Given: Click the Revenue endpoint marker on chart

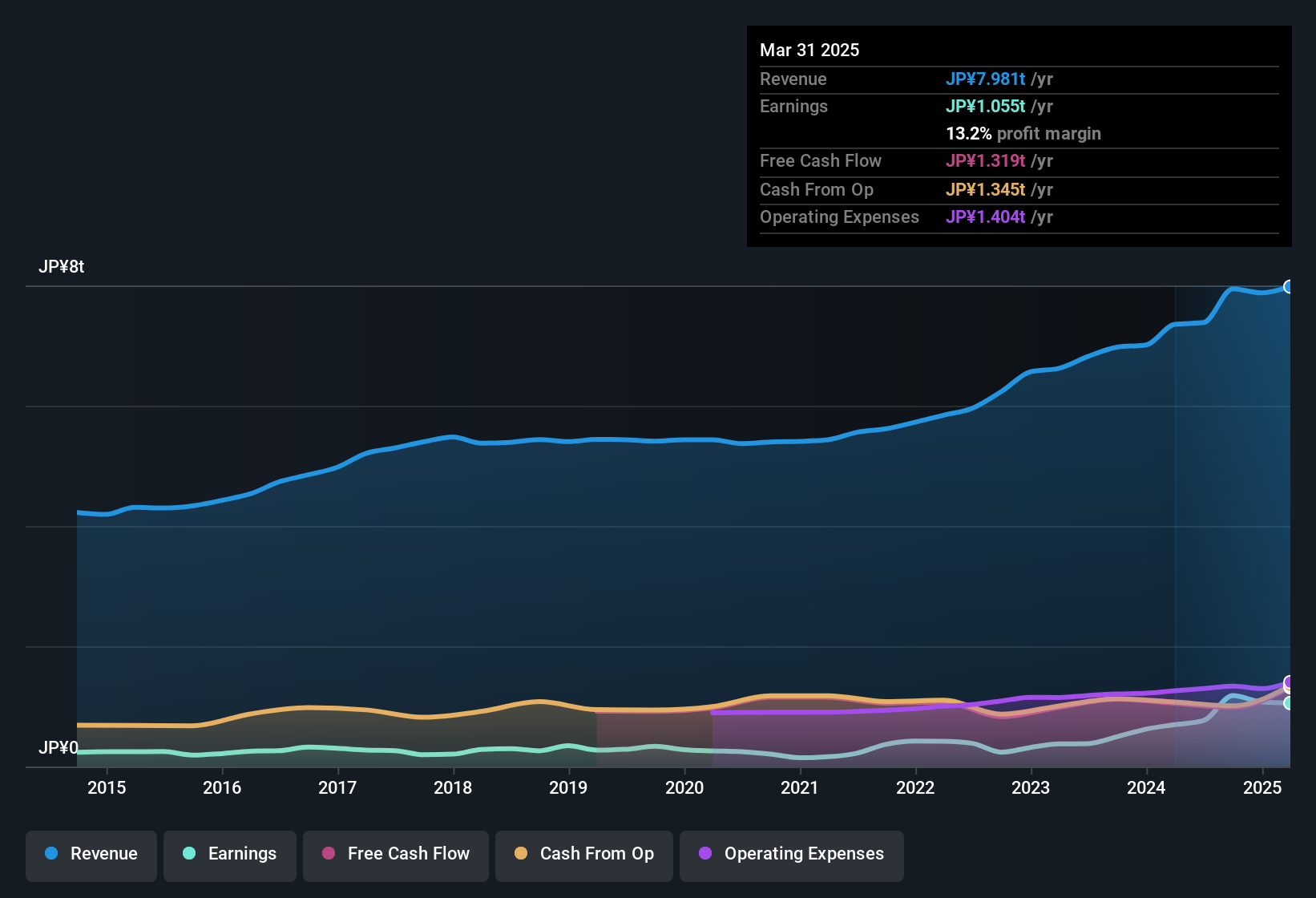Looking at the screenshot, I should pyautogui.click(x=1289, y=287).
